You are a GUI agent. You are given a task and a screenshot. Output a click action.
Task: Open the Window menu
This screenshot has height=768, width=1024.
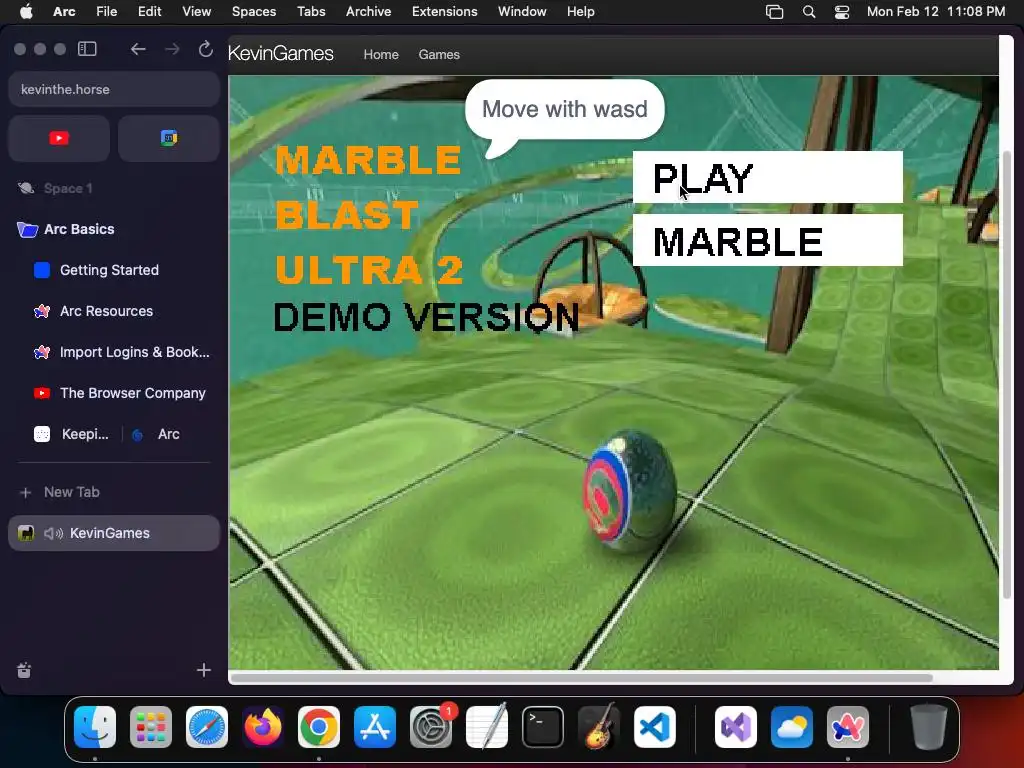tap(522, 12)
